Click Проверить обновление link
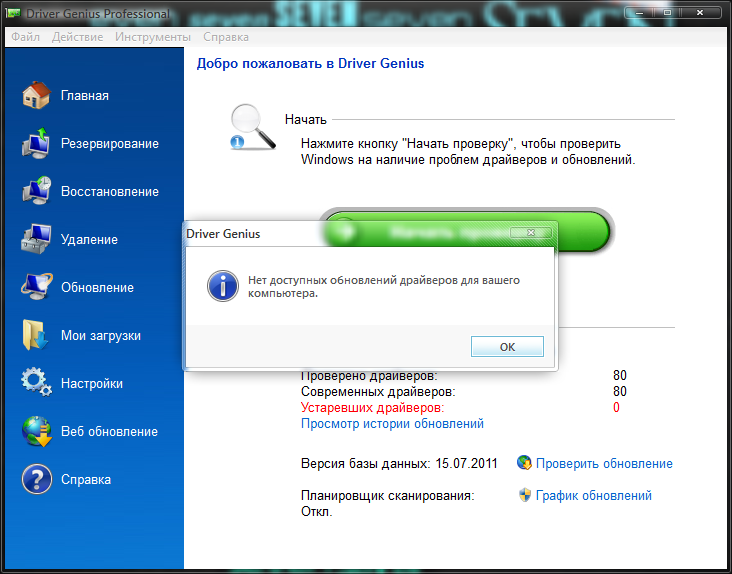Viewport: 732px width, 574px height. point(604,463)
